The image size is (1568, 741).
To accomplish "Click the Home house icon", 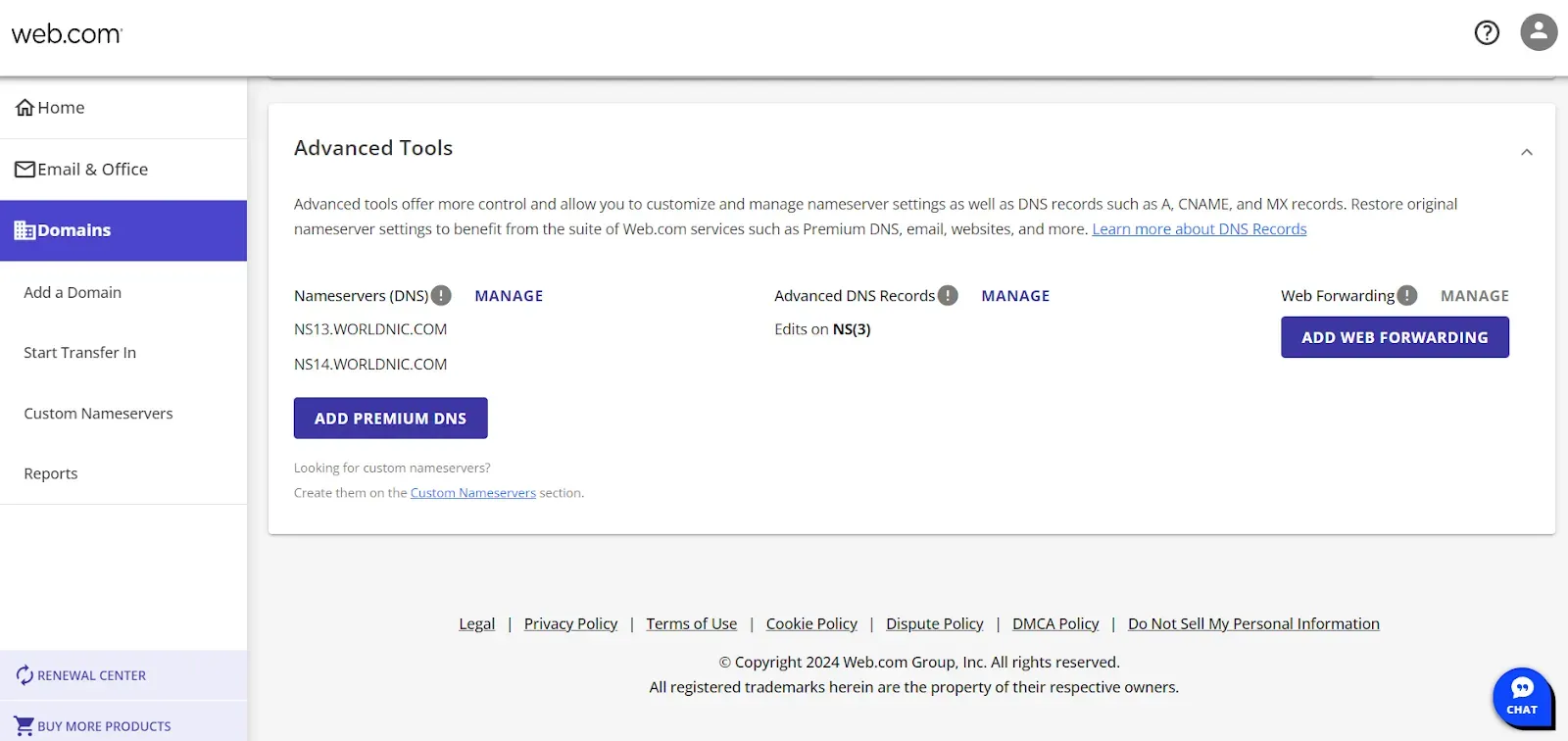I will (x=25, y=108).
